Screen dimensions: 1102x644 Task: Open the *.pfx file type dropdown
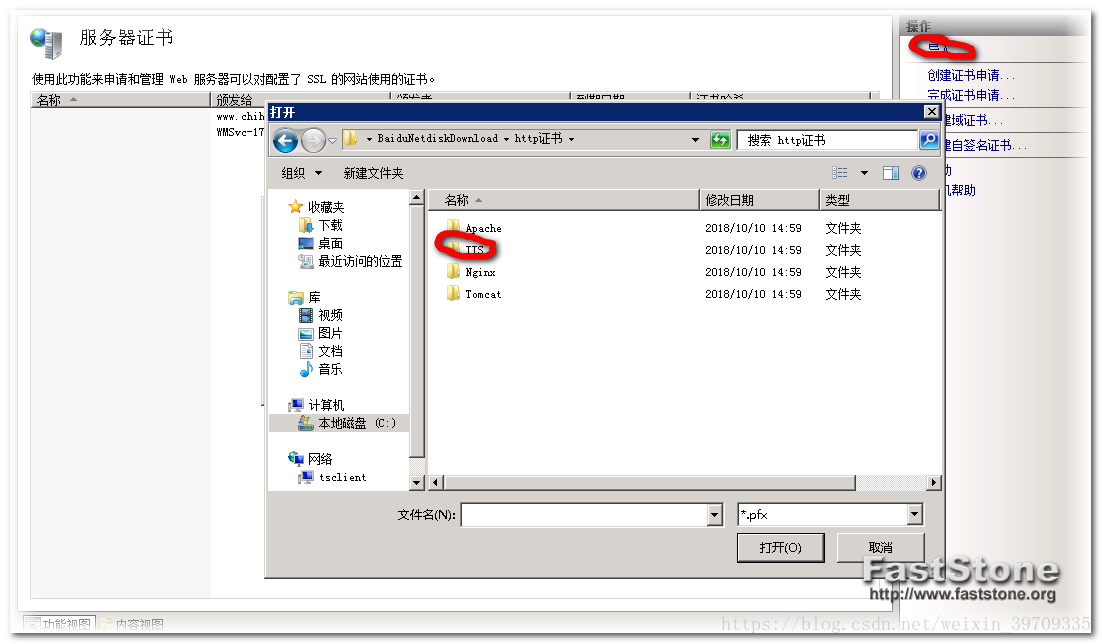click(x=914, y=515)
